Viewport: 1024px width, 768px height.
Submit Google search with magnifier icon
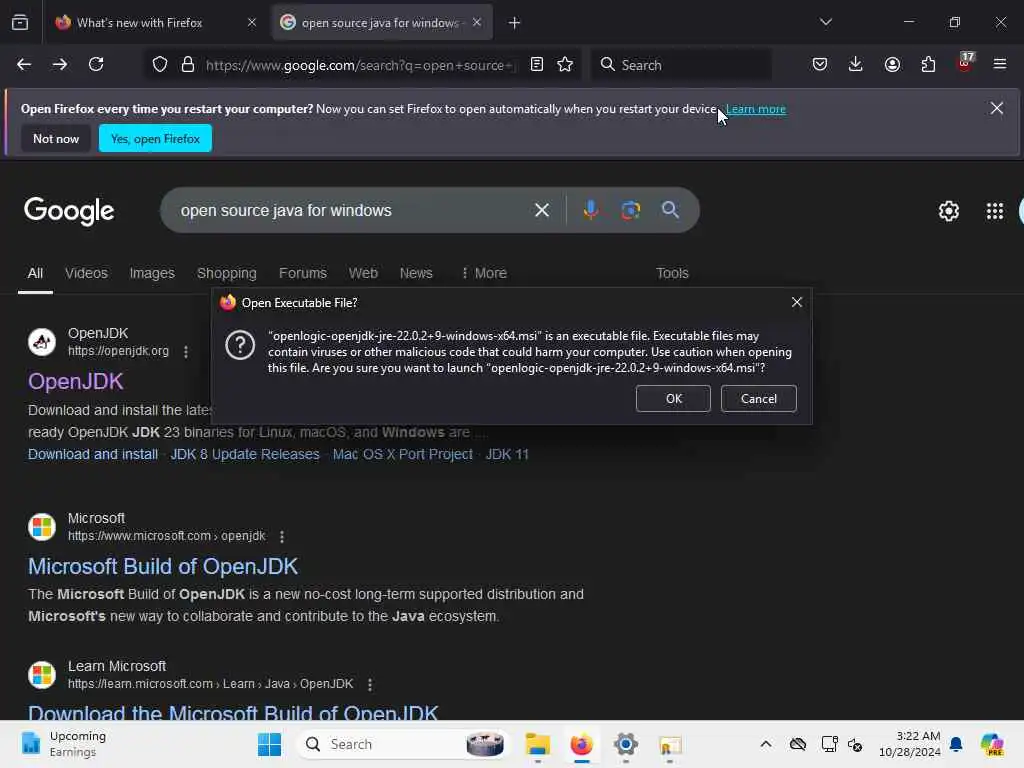pos(670,210)
